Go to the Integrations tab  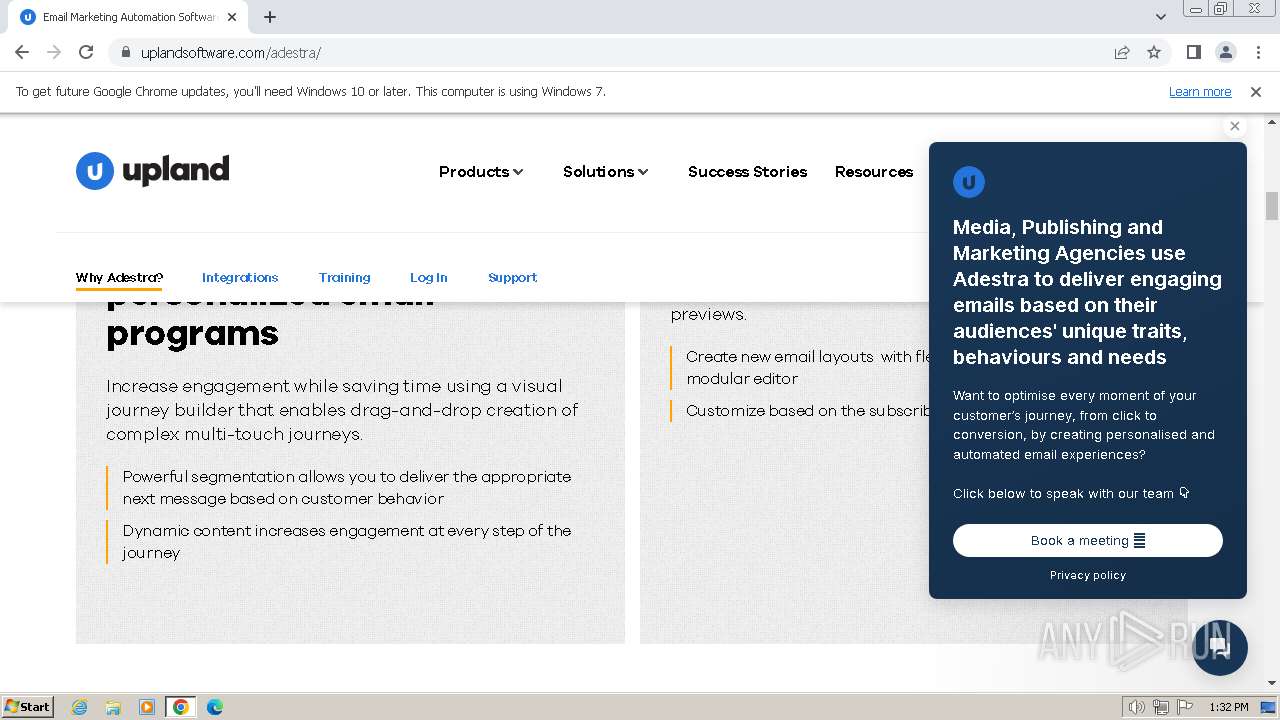click(240, 278)
